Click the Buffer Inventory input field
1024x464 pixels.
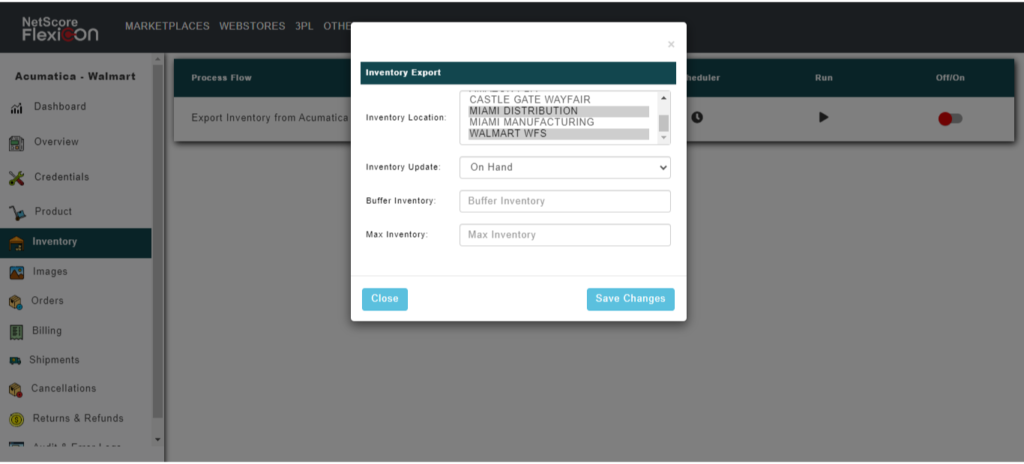click(x=565, y=201)
